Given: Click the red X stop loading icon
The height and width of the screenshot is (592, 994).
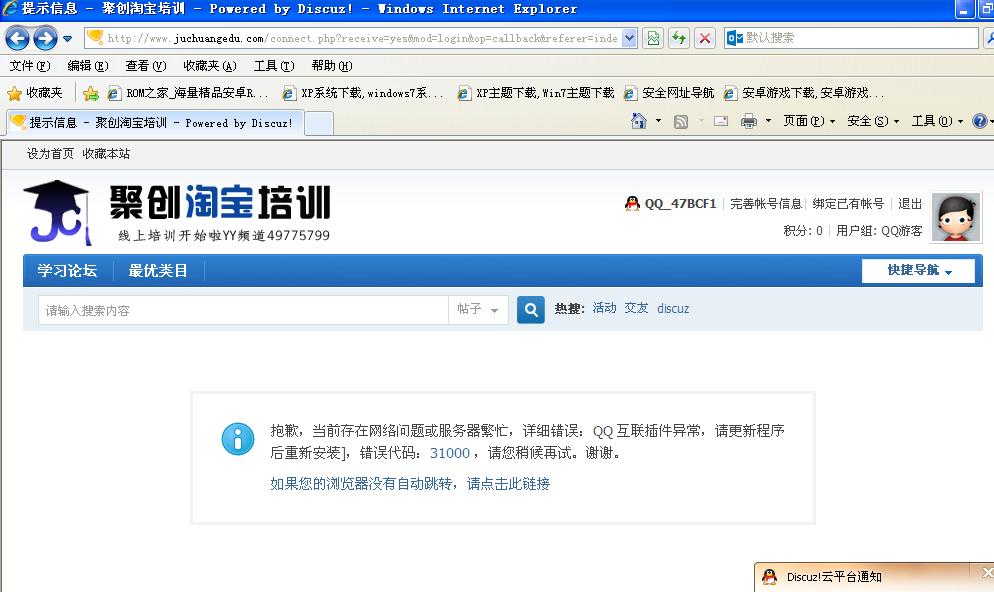Looking at the screenshot, I should [x=705, y=38].
